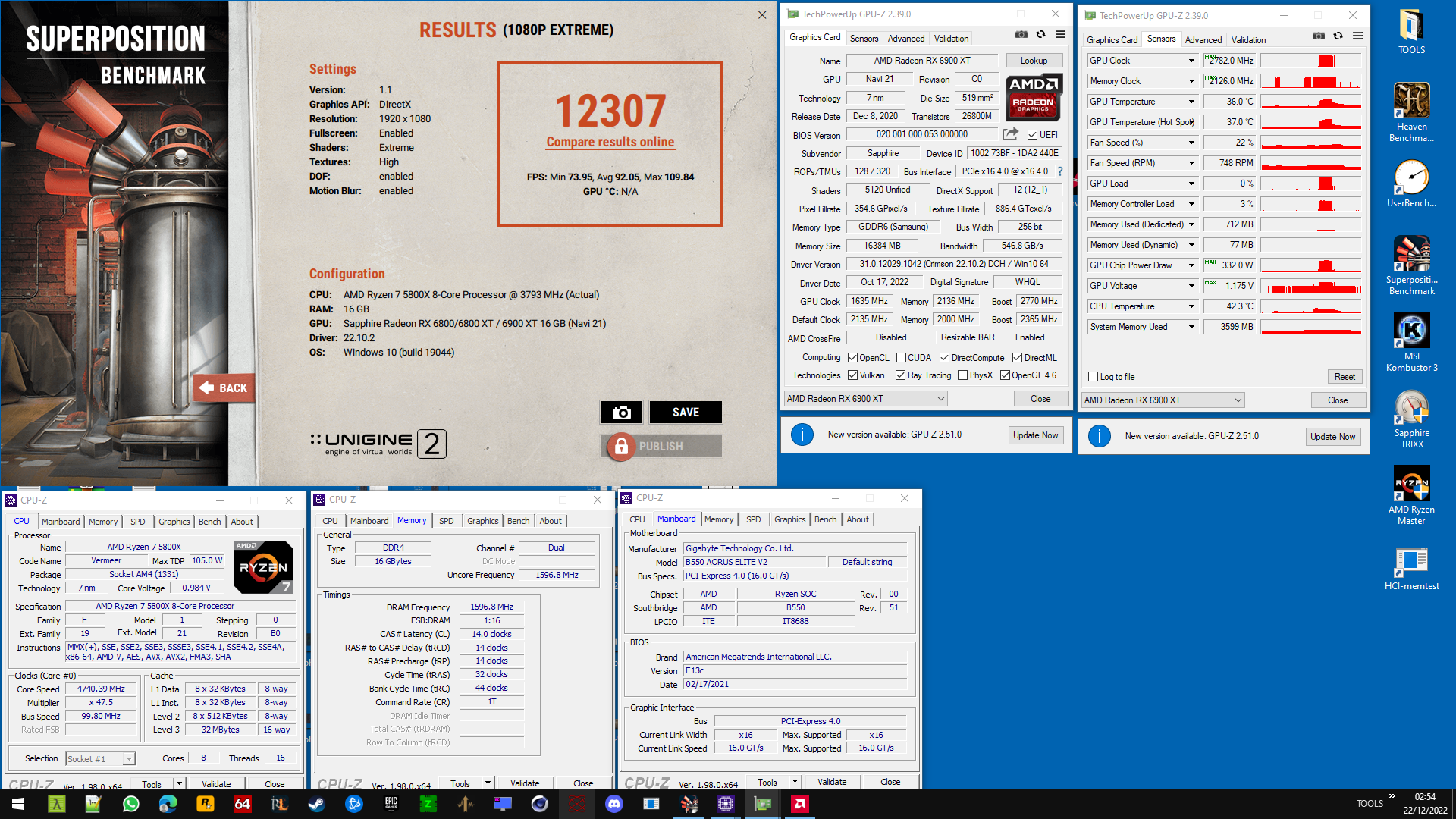Click the share BIOS icon beside BIOS version
The image size is (1456, 819).
coord(1009,134)
